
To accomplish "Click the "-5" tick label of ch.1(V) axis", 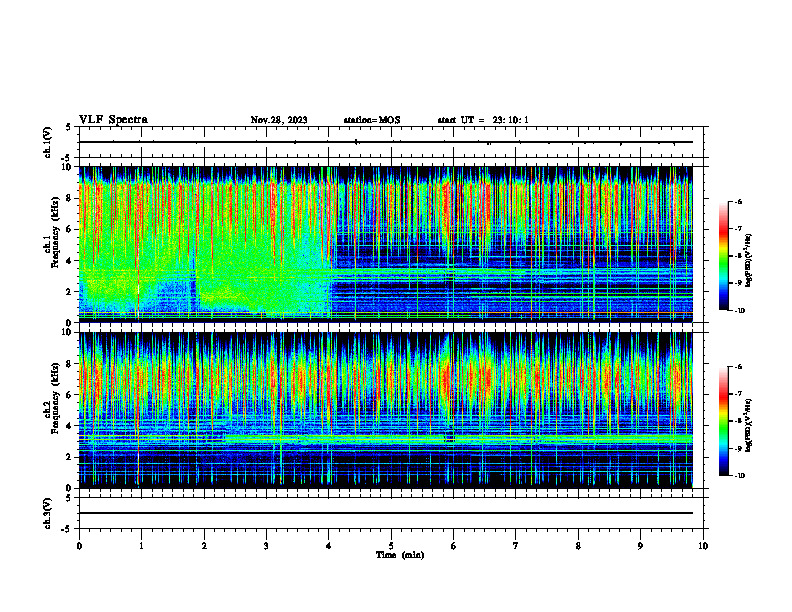I will point(67,158).
